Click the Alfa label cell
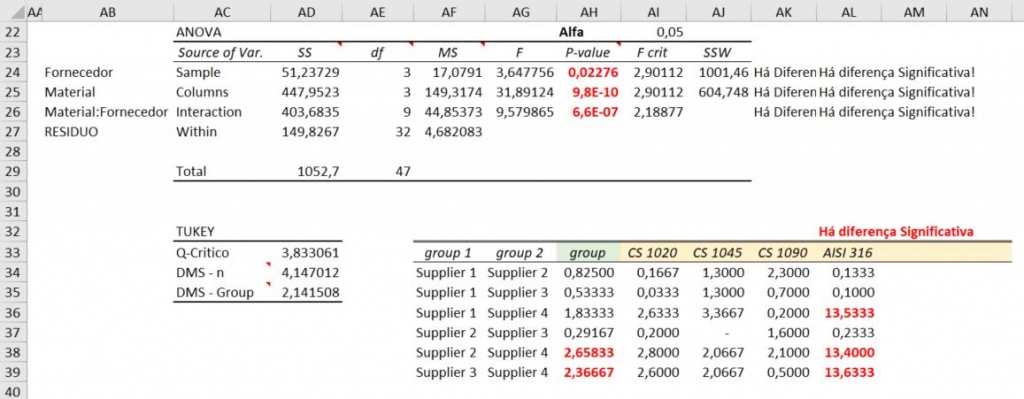The width and height of the screenshot is (1024, 399). click(571, 32)
